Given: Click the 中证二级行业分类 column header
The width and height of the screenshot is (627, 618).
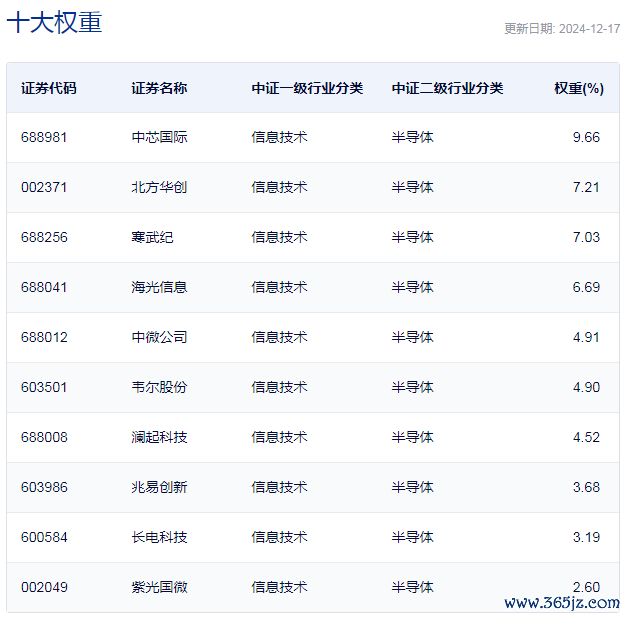Looking at the screenshot, I should pyautogui.click(x=447, y=88).
